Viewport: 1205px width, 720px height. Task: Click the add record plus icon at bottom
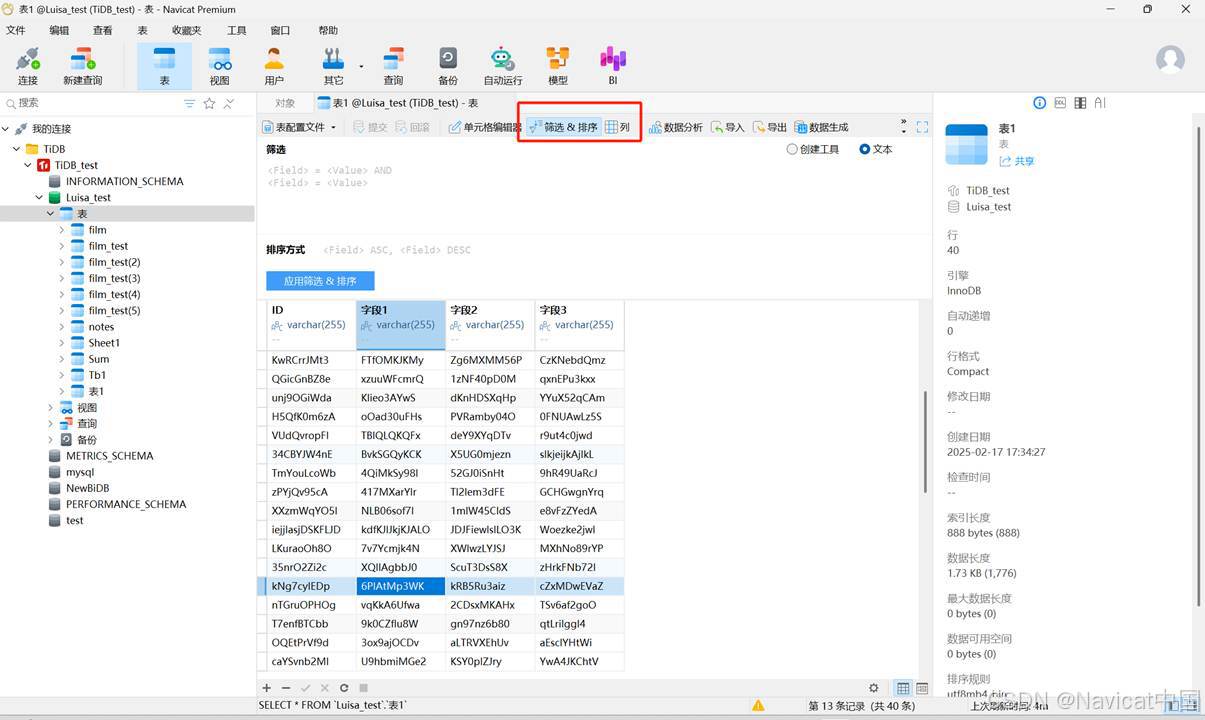(266, 688)
